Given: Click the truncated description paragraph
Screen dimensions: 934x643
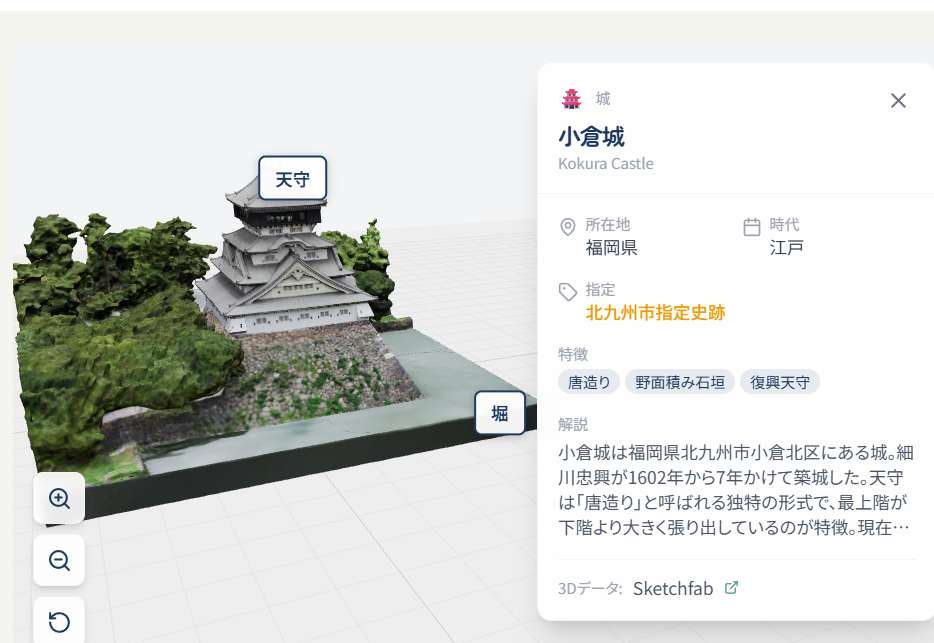Looking at the screenshot, I should 736,490.
